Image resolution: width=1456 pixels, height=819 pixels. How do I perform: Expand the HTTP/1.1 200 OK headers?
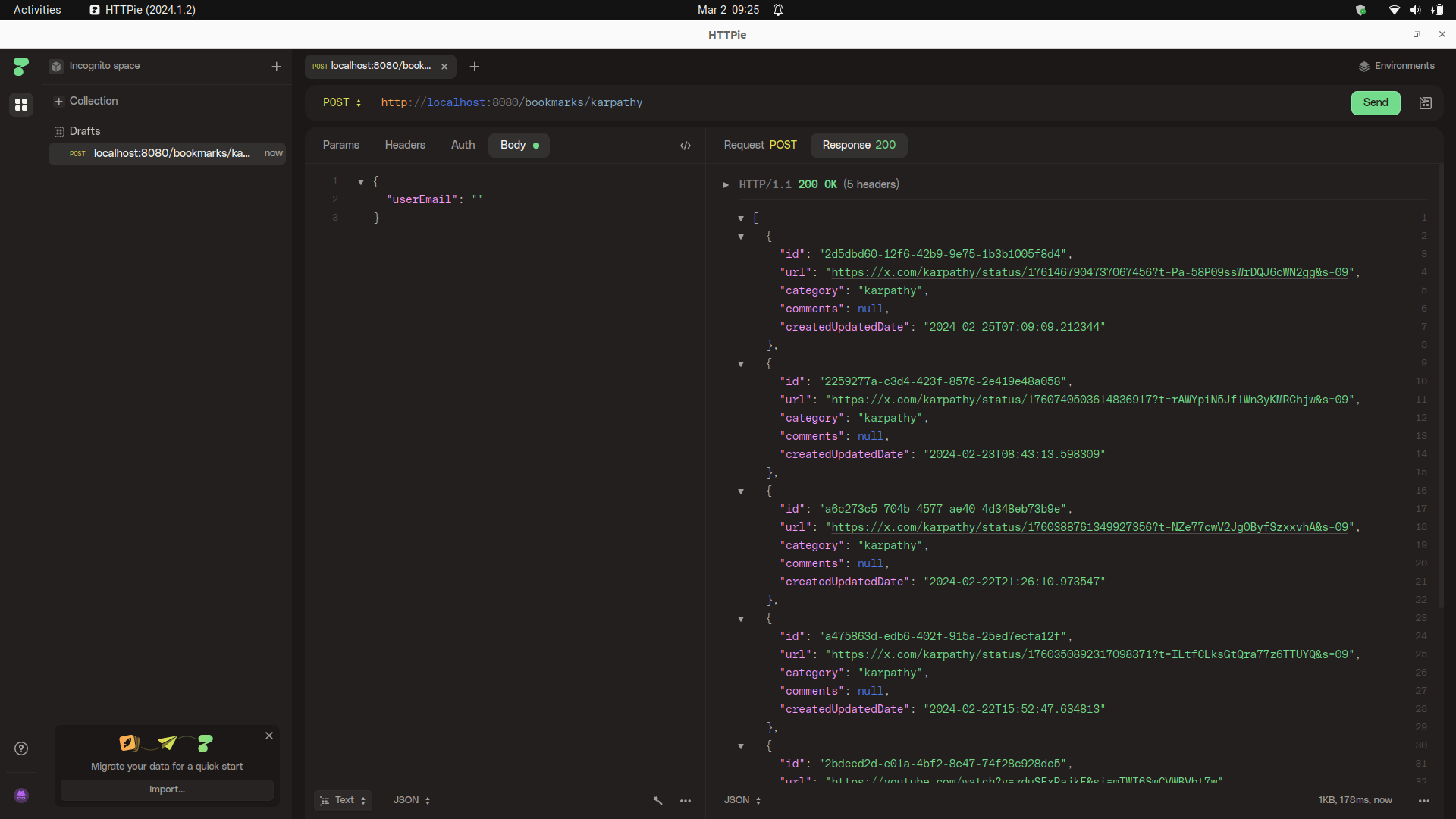(x=726, y=185)
